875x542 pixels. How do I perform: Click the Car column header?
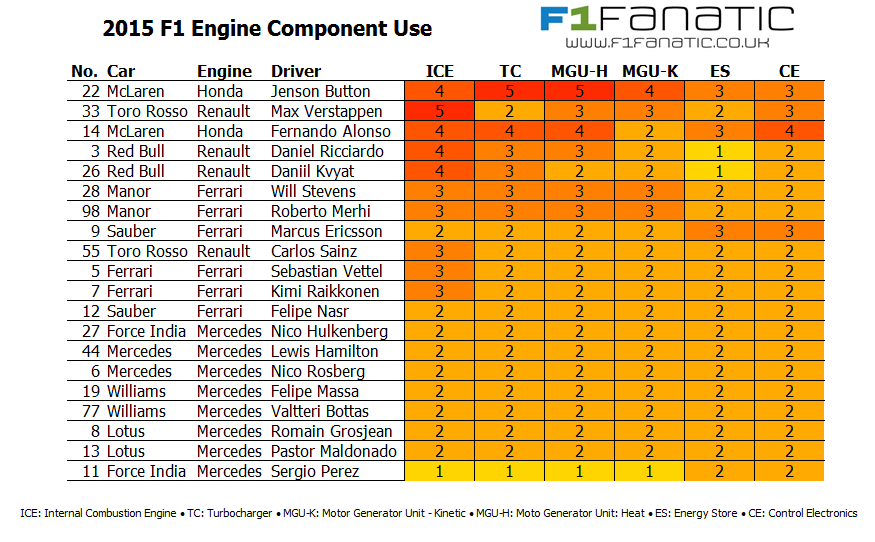click(x=121, y=71)
